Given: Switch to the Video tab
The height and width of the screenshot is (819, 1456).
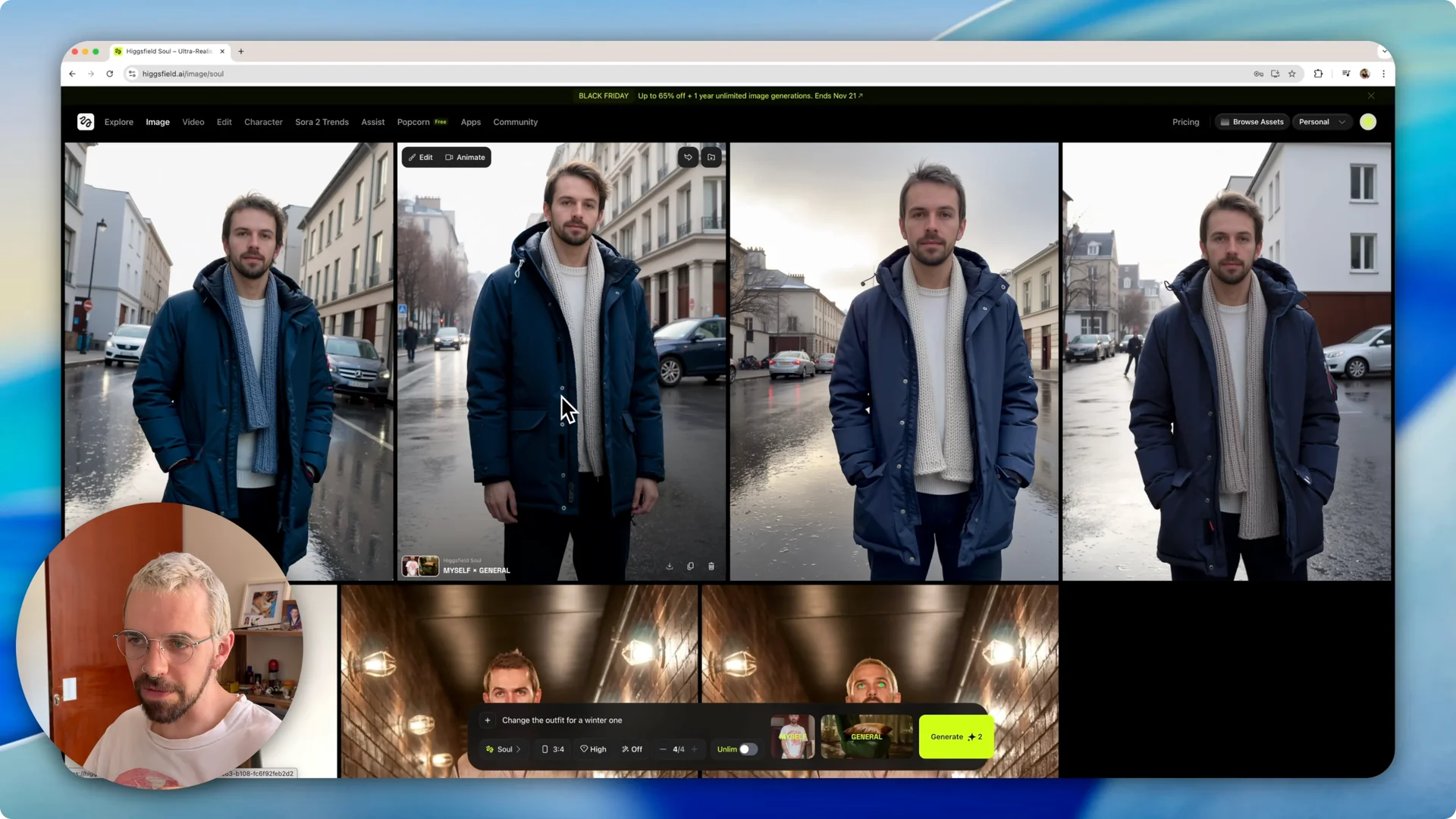Looking at the screenshot, I should tap(193, 121).
